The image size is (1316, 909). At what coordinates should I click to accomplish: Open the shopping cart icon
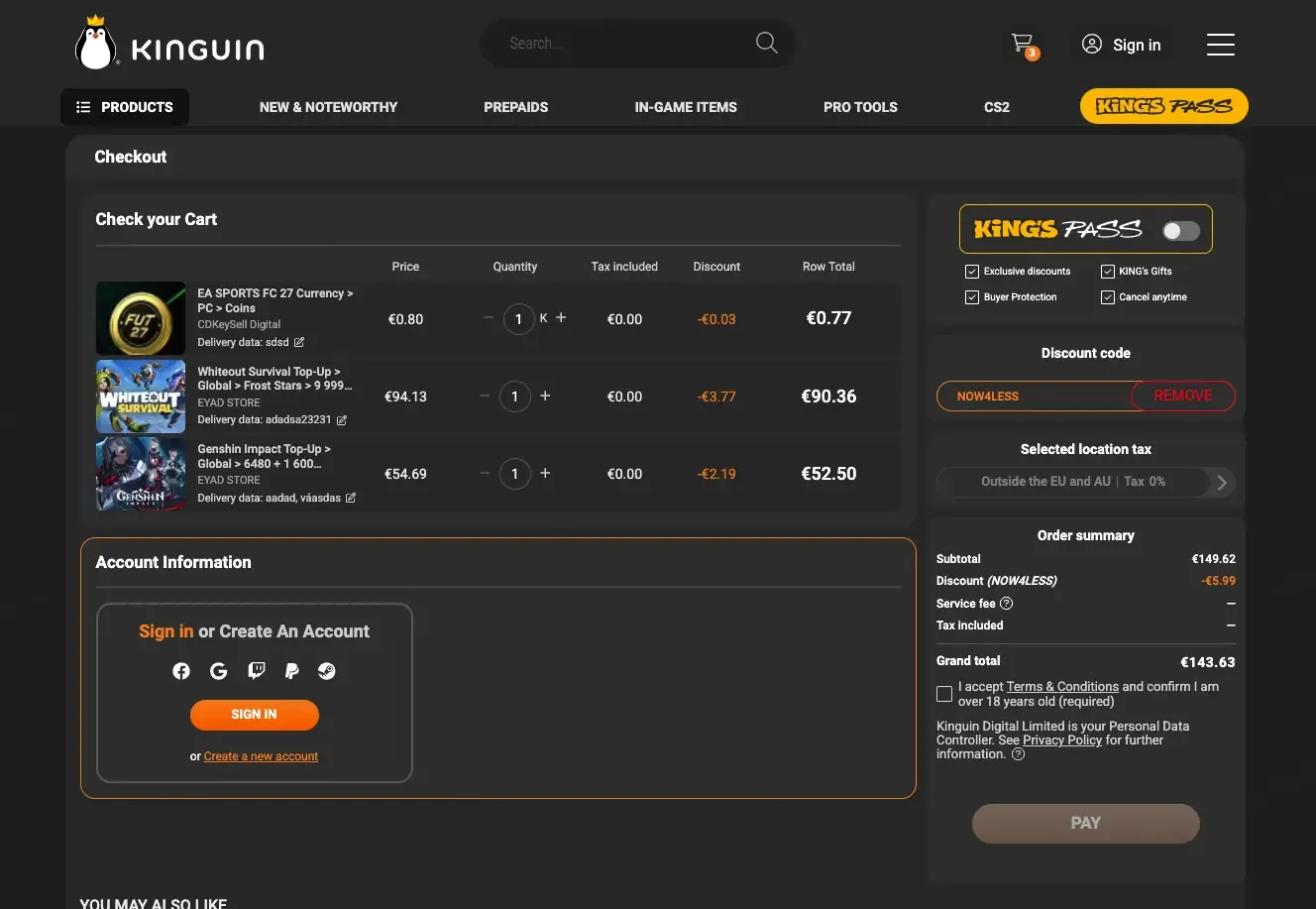tap(1023, 44)
